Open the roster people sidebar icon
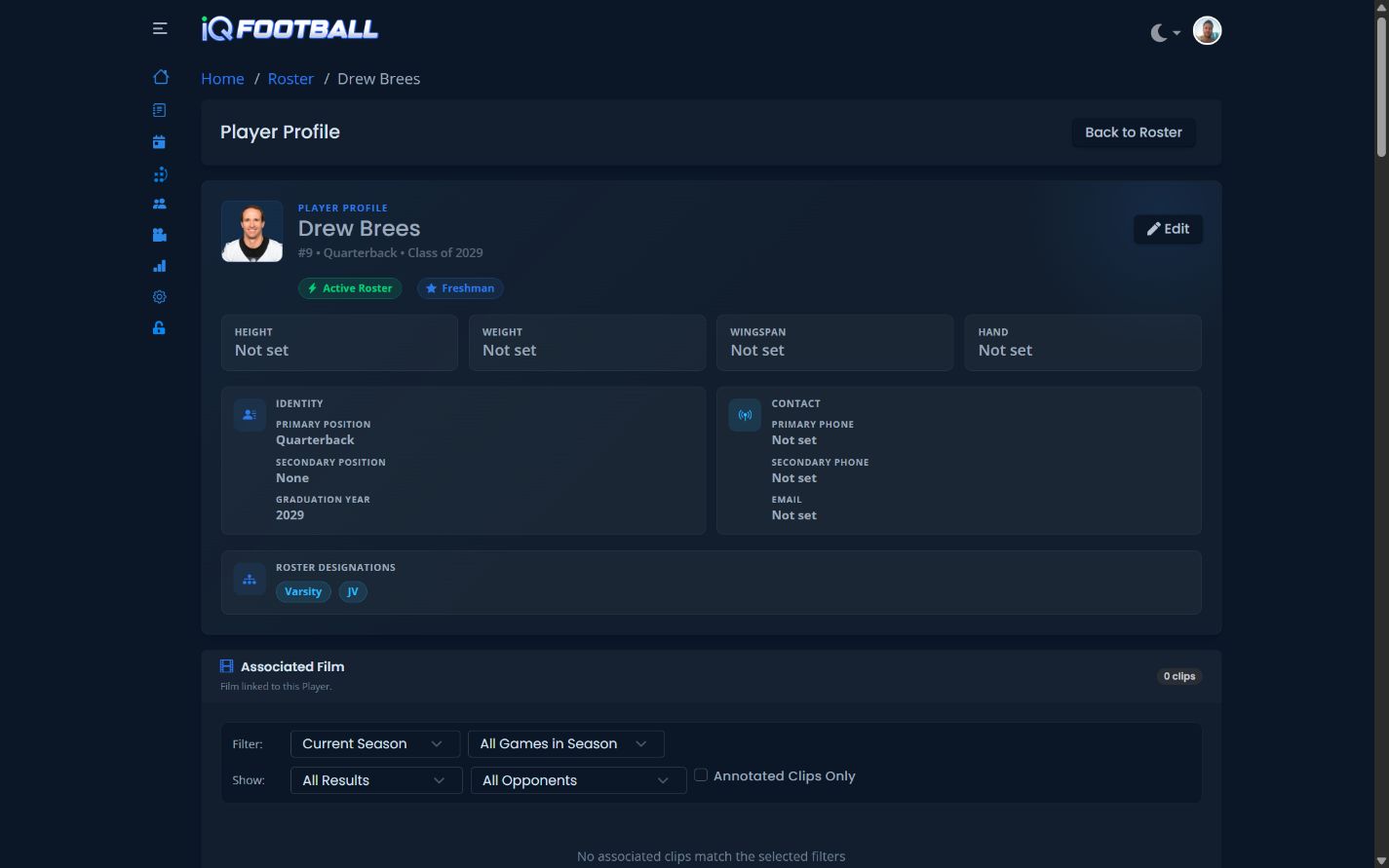Viewport: 1389px width, 868px height. 160,204
